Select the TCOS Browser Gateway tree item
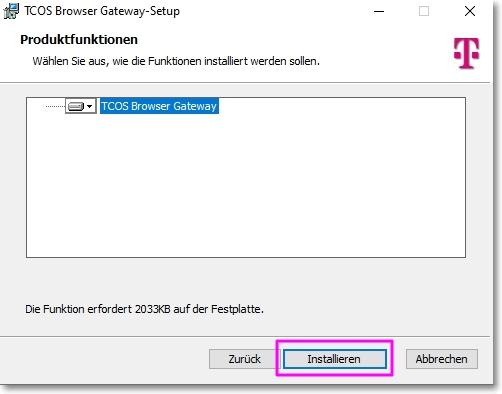The height and width of the screenshot is (394, 502). pos(159,106)
